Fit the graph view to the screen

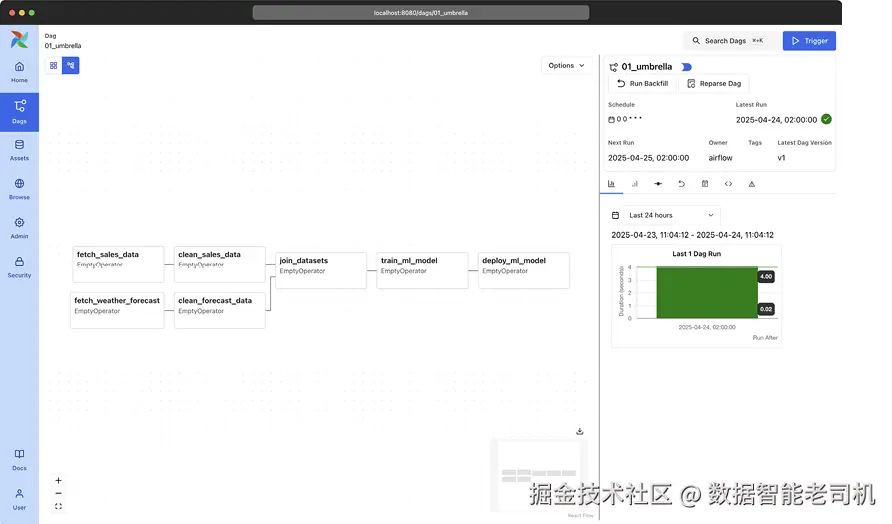click(58, 506)
